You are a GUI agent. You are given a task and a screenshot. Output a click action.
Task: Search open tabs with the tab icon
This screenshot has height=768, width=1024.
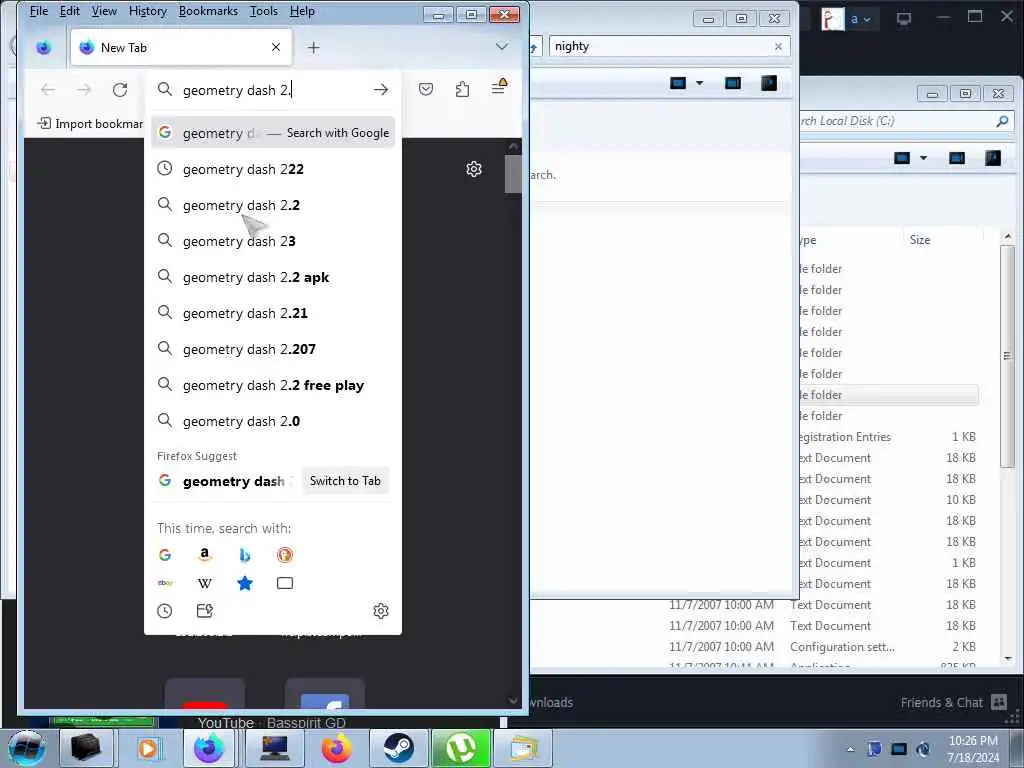285,583
